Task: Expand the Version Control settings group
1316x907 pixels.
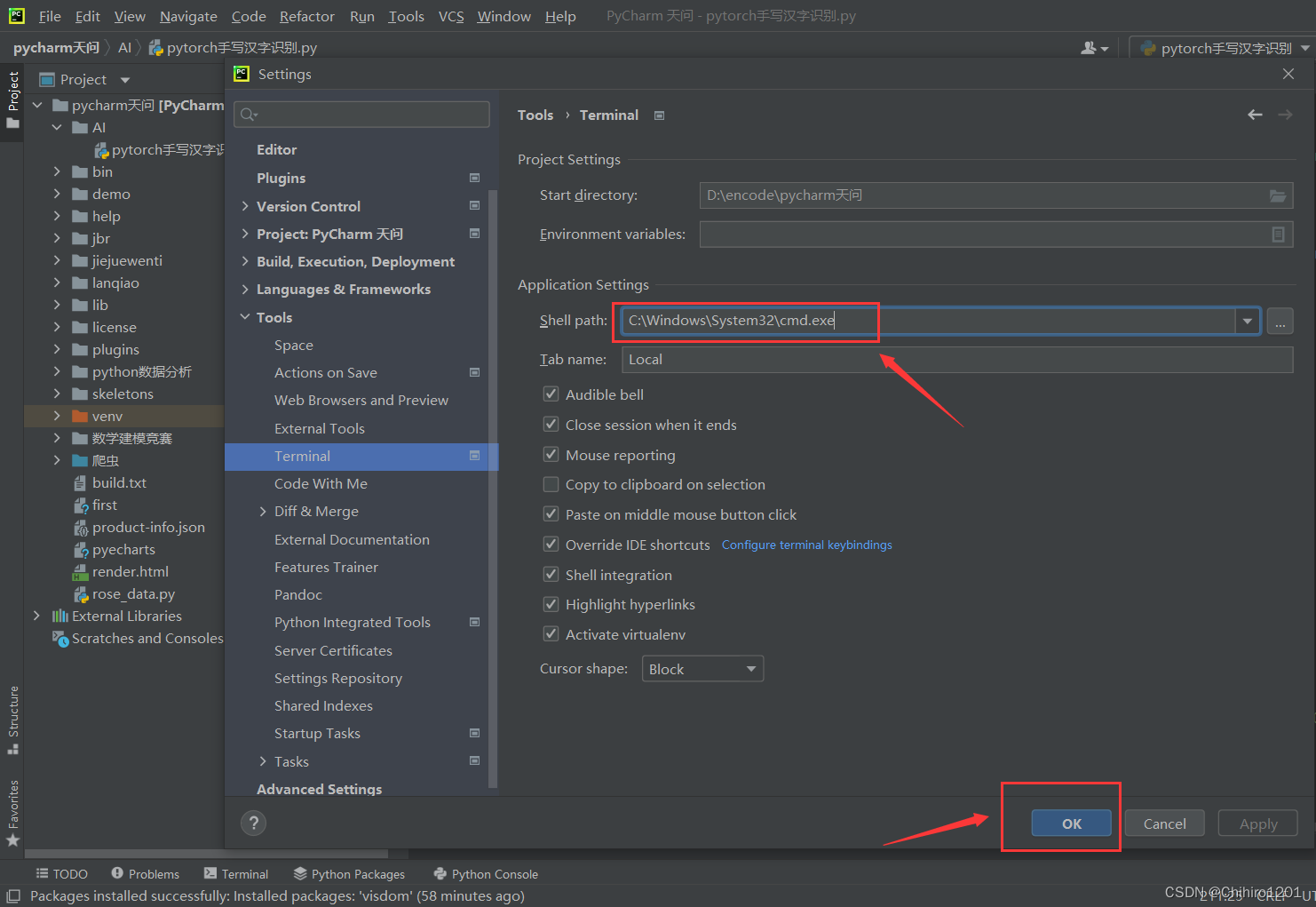Action: (245, 206)
